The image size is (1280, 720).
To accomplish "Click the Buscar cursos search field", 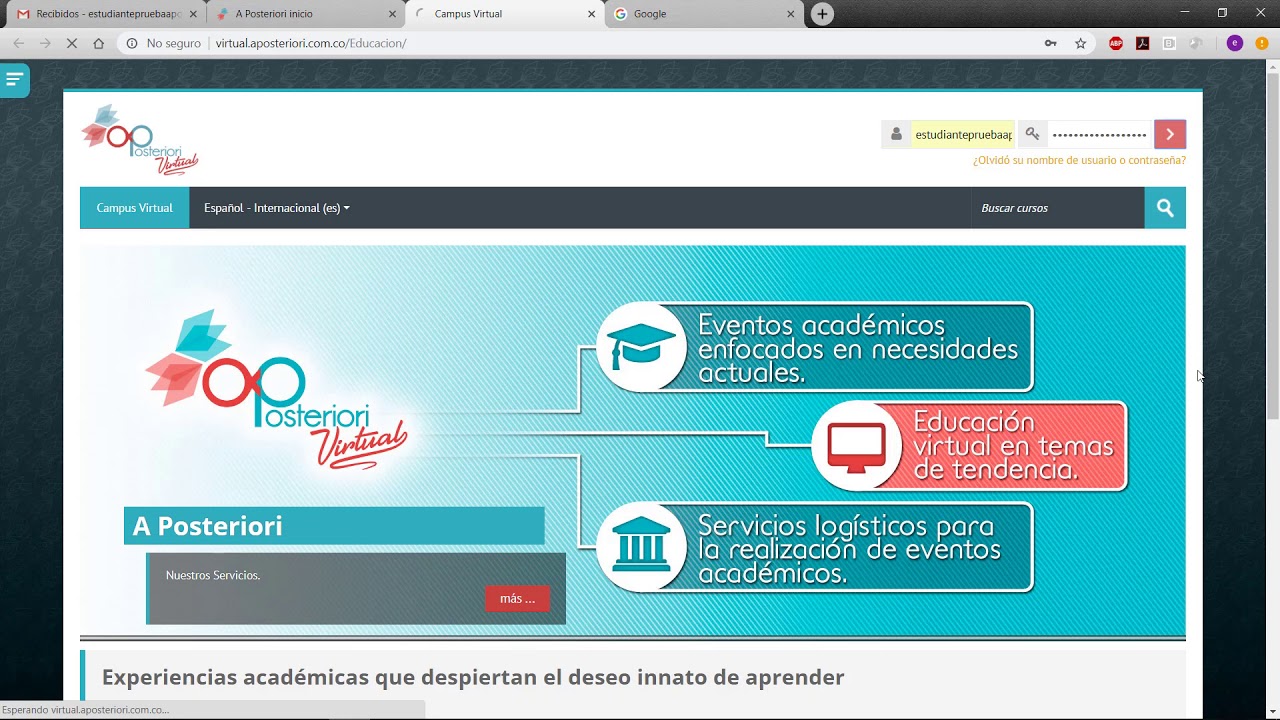I will [1058, 208].
